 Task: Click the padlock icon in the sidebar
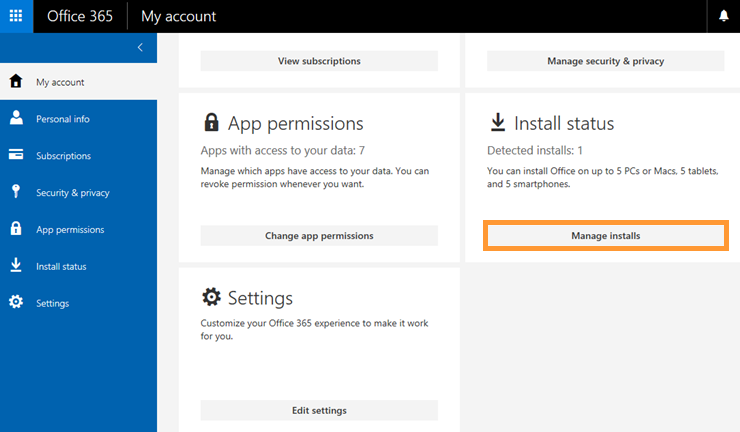pyautogui.click(x=16, y=229)
